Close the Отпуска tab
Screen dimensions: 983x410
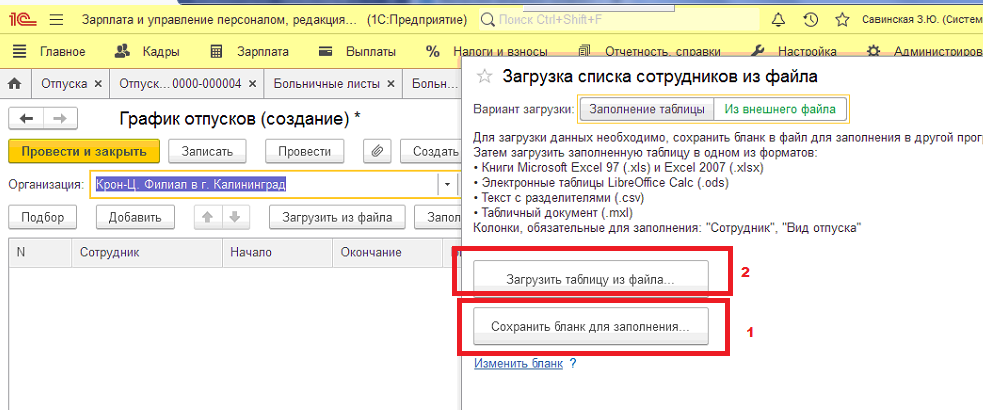pos(98,83)
